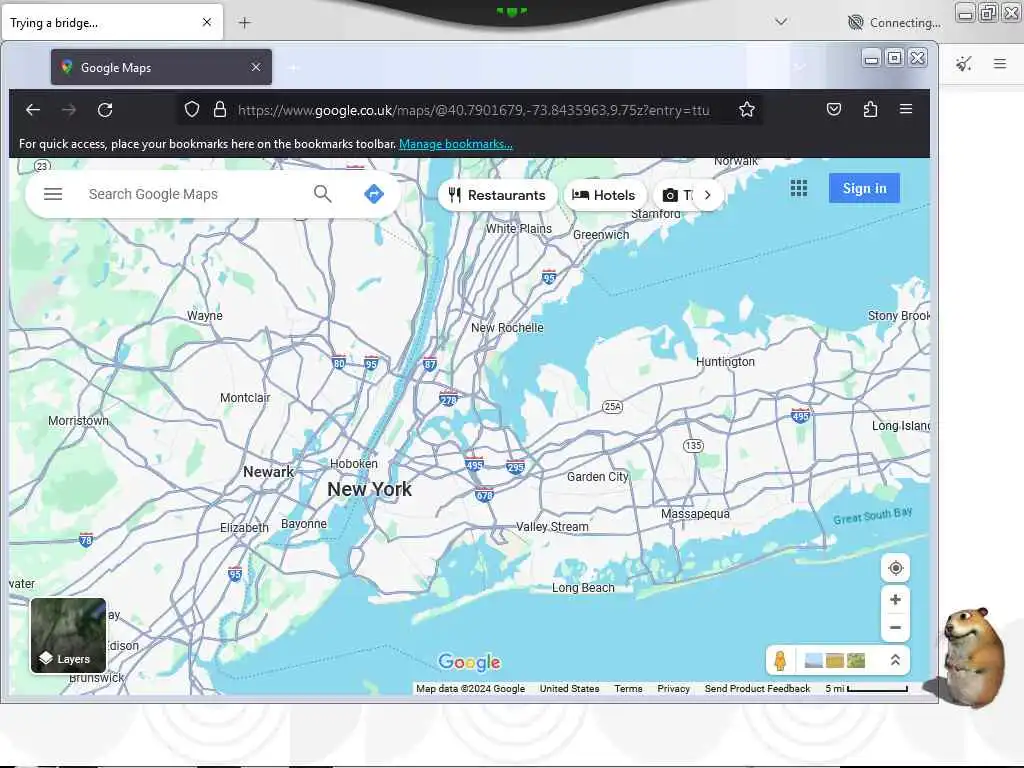
Task: Click the search magnifier icon in Maps
Action: (x=323, y=193)
